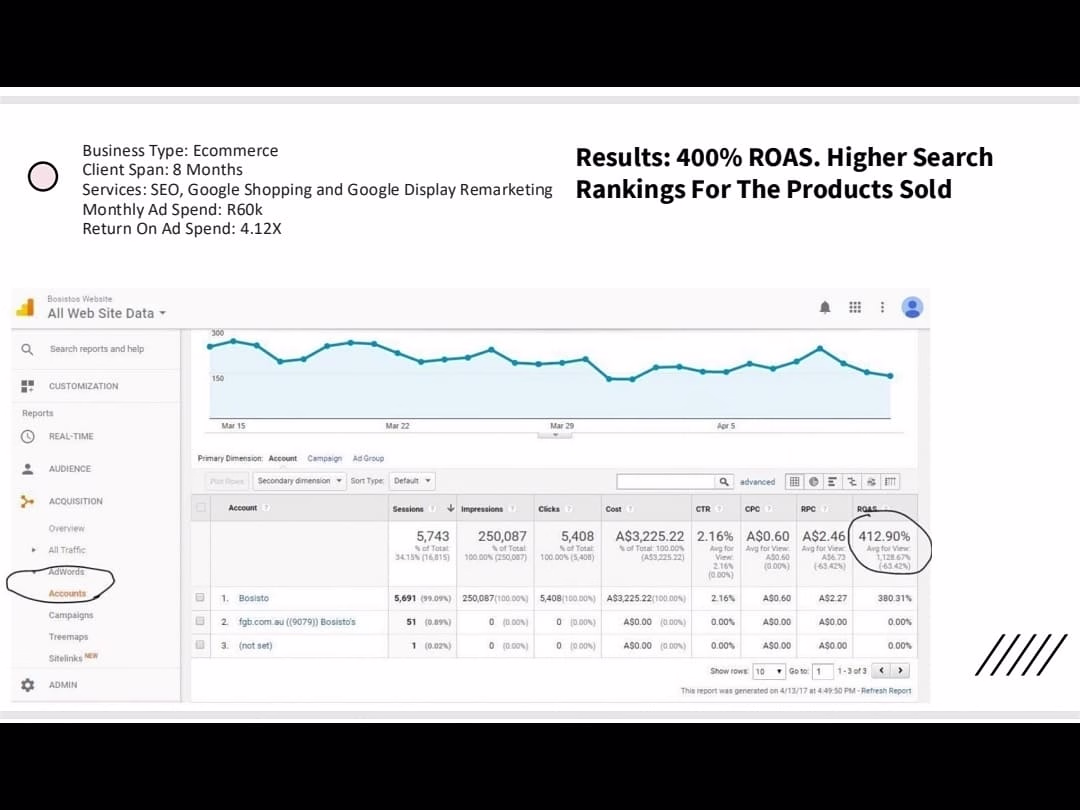The height and width of the screenshot is (810, 1080).
Task: Select Ad Group primary dimension
Action: 368,459
